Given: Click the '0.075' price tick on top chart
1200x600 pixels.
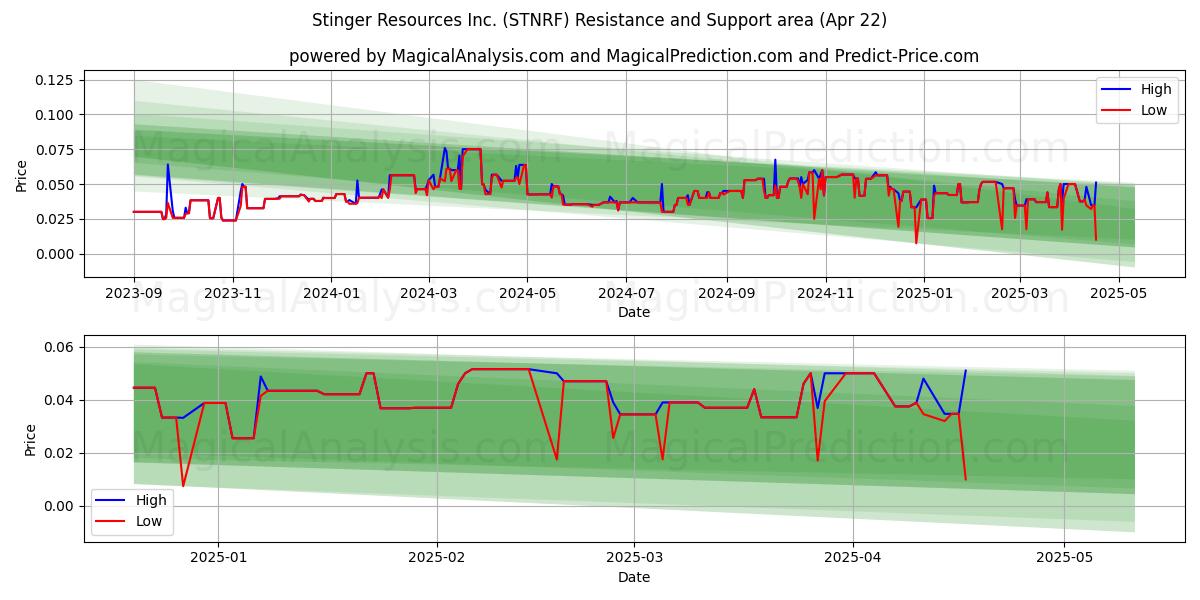Looking at the screenshot, I should tap(57, 150).
